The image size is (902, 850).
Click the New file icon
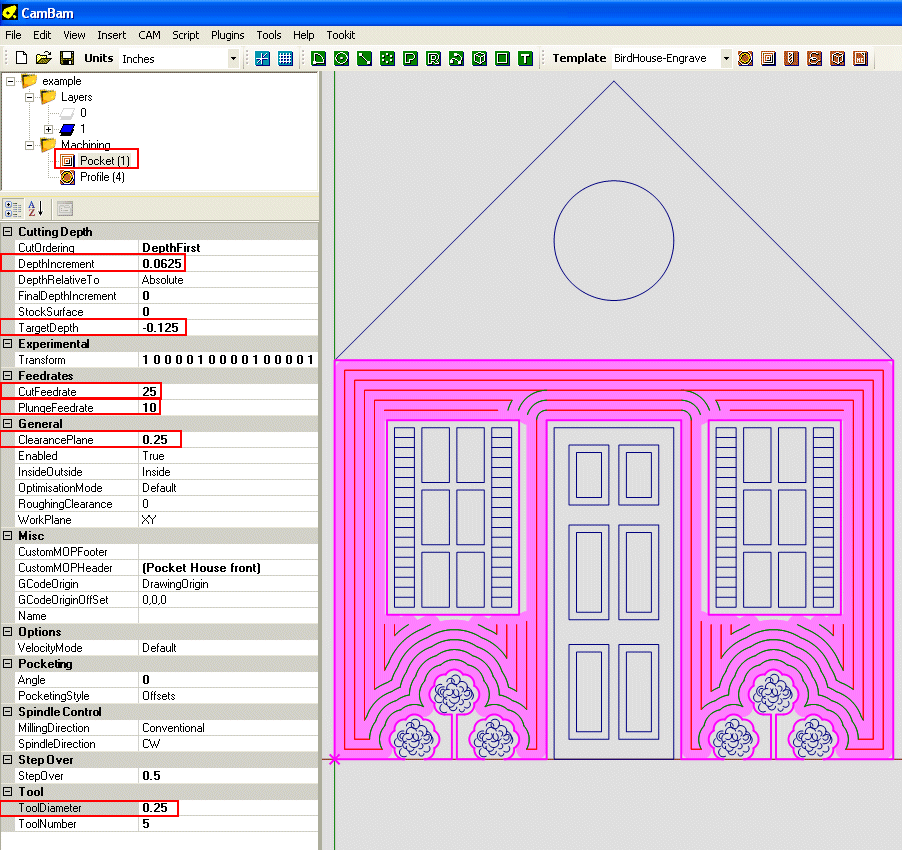pos(21,59)
